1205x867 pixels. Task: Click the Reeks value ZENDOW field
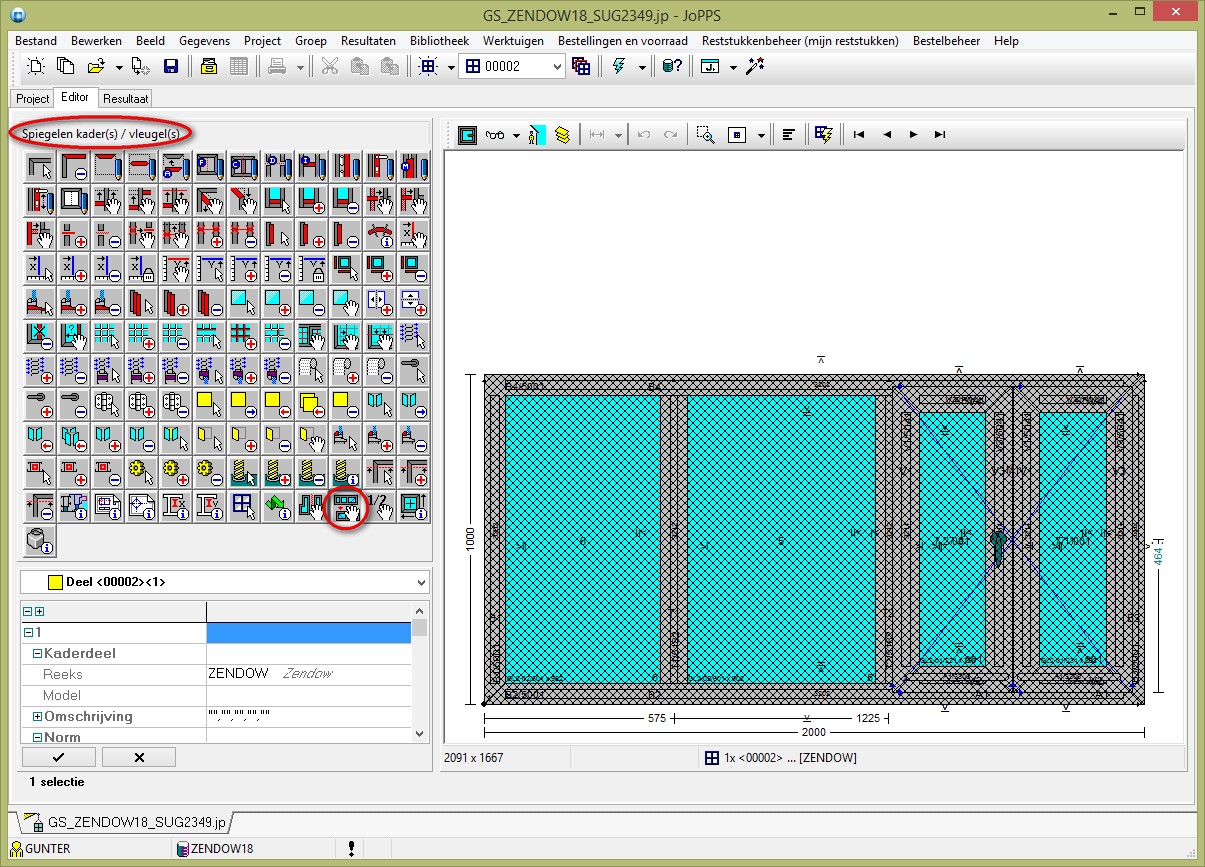(x=308, y=674)
